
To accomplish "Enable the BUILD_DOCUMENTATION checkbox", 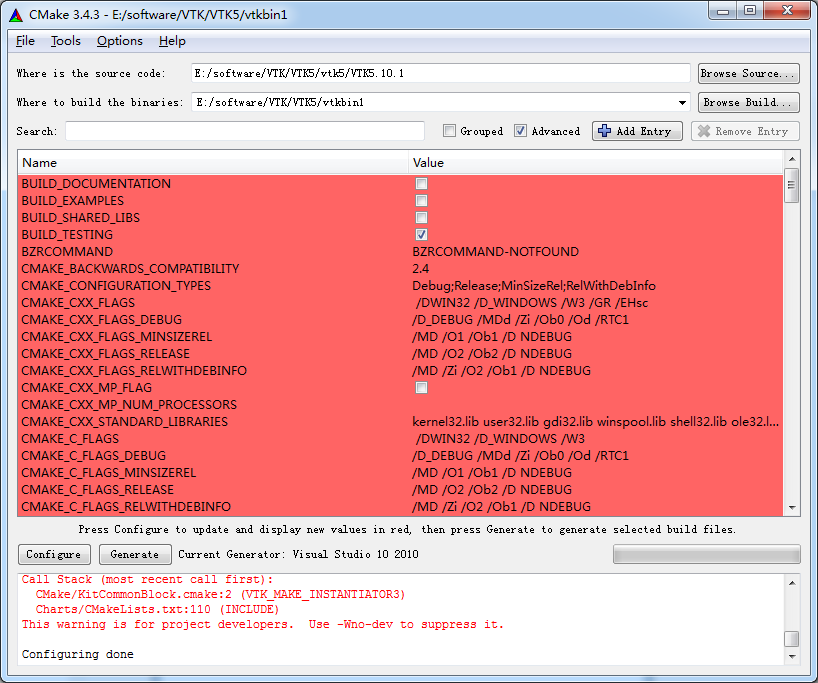I will point(422,184).
